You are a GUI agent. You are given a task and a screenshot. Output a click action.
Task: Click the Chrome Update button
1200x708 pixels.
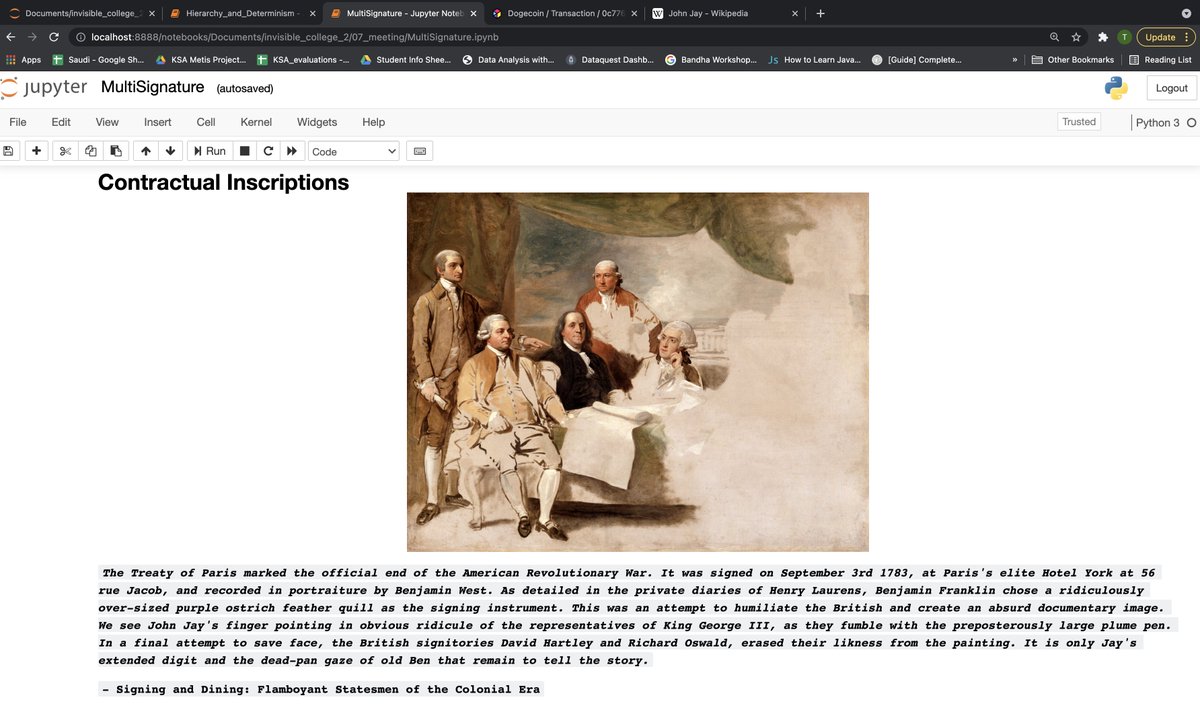coord(1166,37)
